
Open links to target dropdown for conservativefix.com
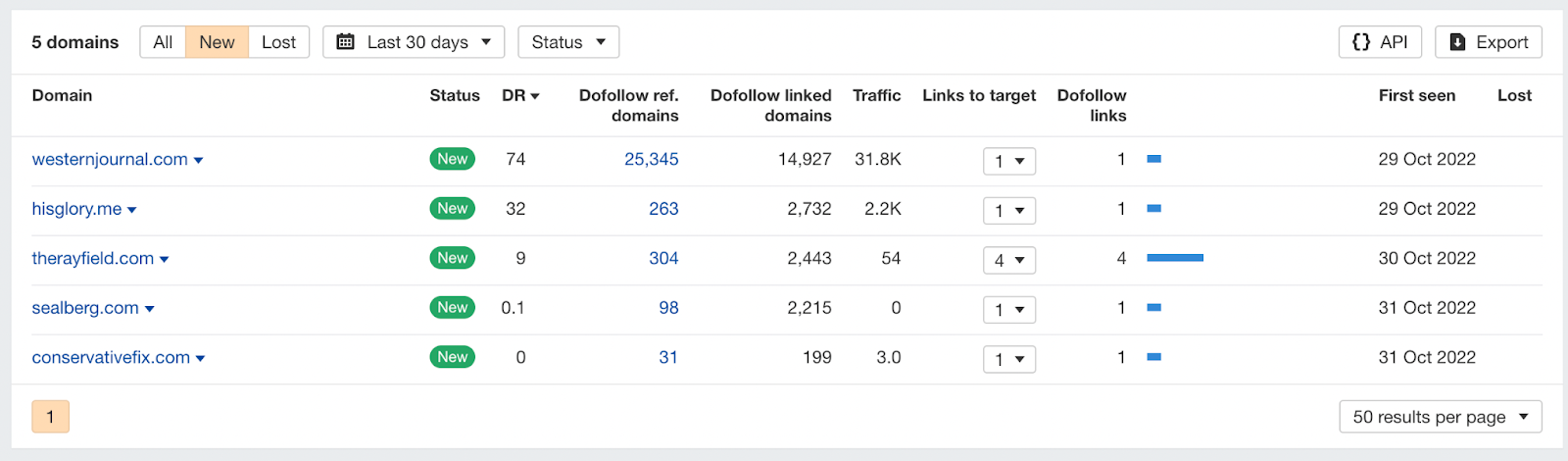(x=1009, y=359)
